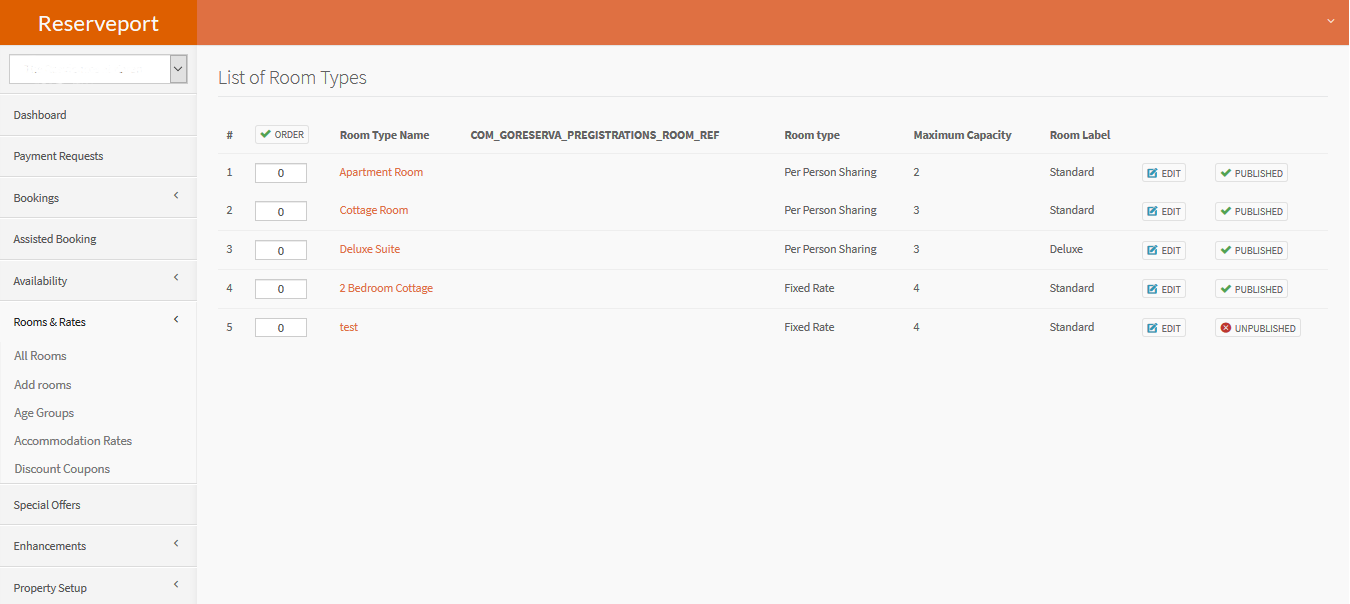Open the Apartment Room link
1350x604 pixels.
[381, 172]
